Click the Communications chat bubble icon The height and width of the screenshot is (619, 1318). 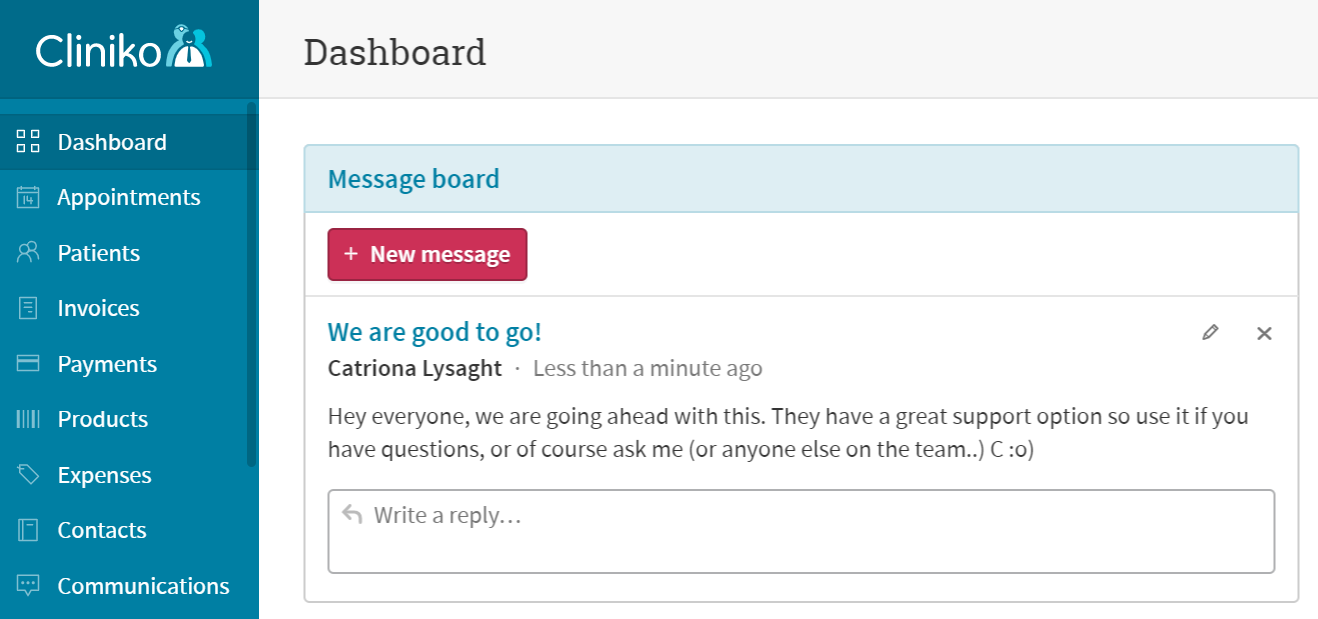tap(28, 586)
